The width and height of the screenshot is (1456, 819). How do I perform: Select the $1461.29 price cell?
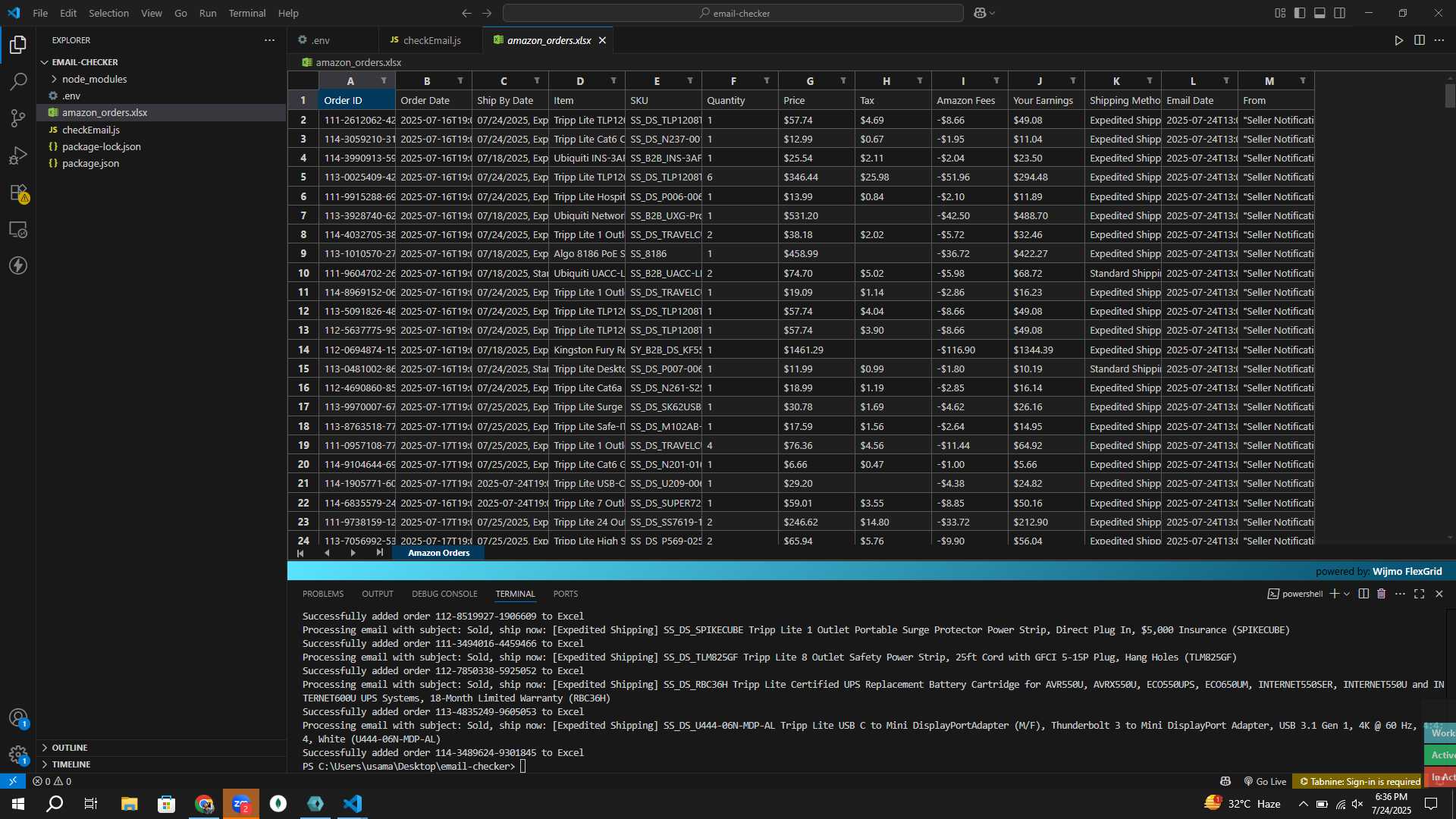(x=817, y=350)
